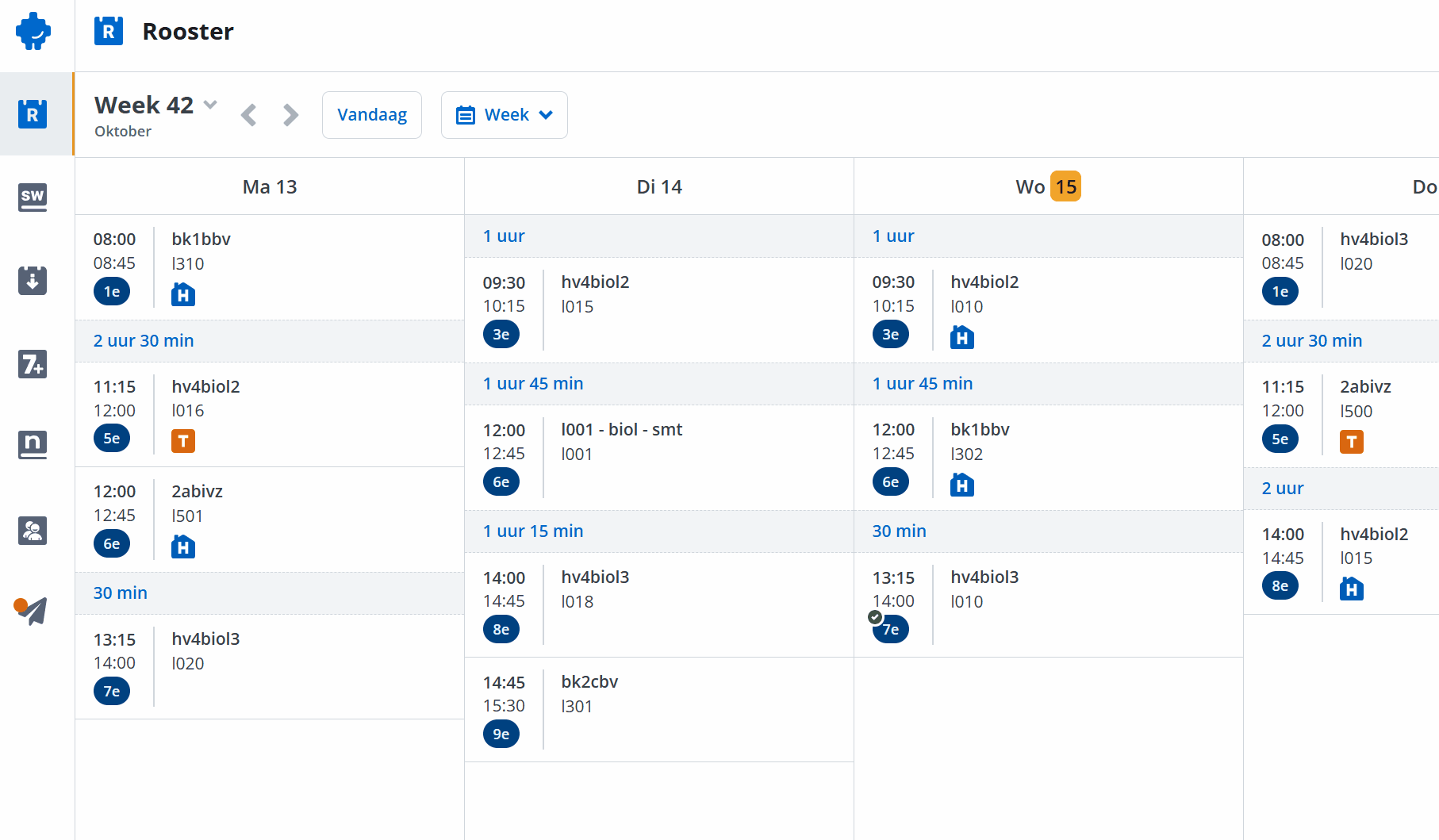Viewport: 1439px width, 840px height.
Task: Click the homework H icon on Monday's bk1bbv lesson
Action: click(x=183, y=295)
